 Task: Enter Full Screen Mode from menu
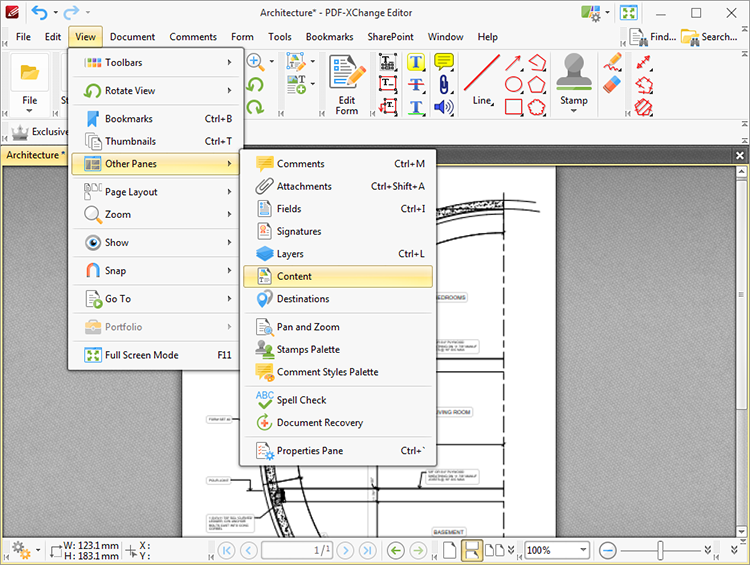coord(155,355)
